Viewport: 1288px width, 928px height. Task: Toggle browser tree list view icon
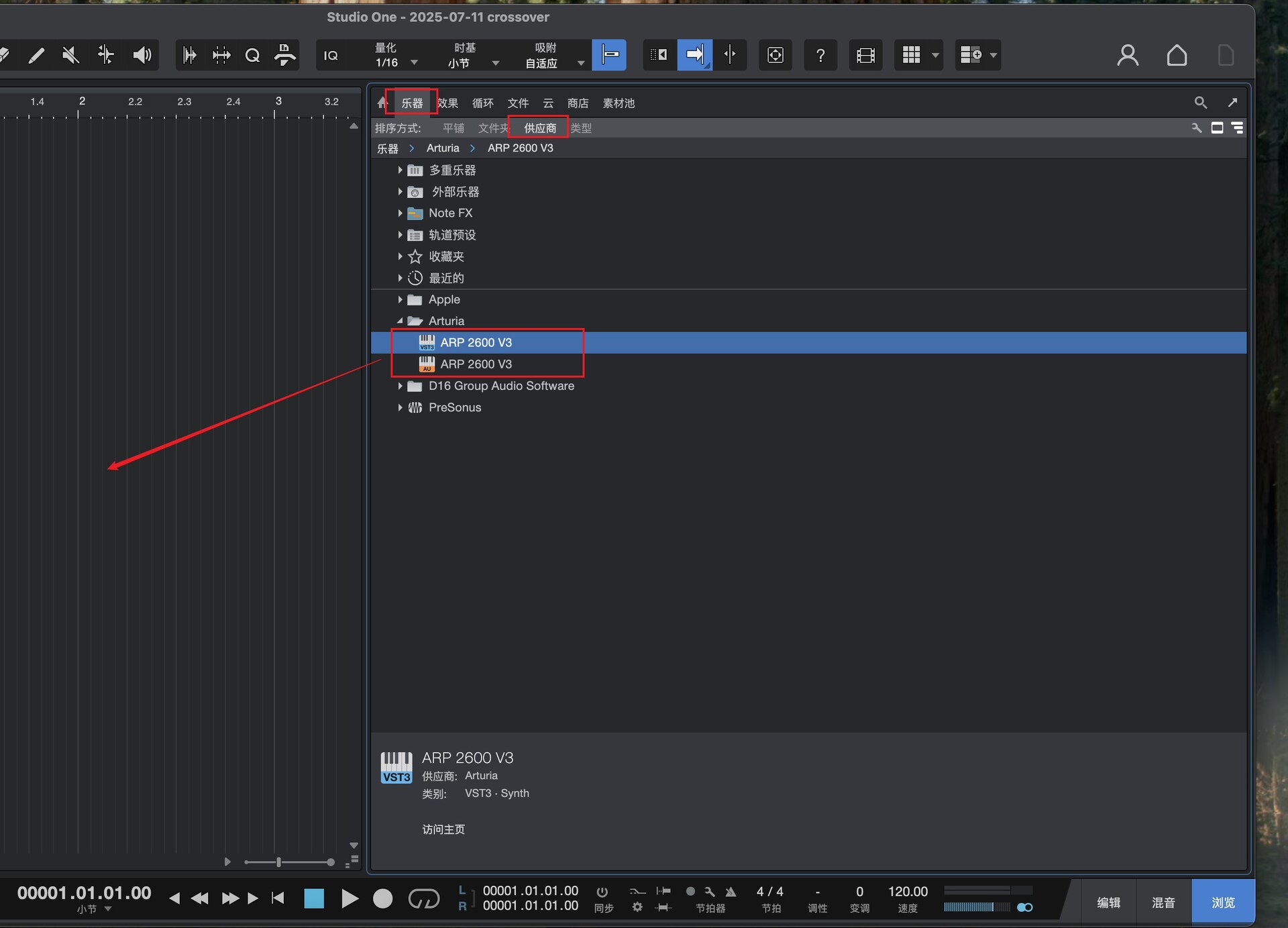[1237, 127]
